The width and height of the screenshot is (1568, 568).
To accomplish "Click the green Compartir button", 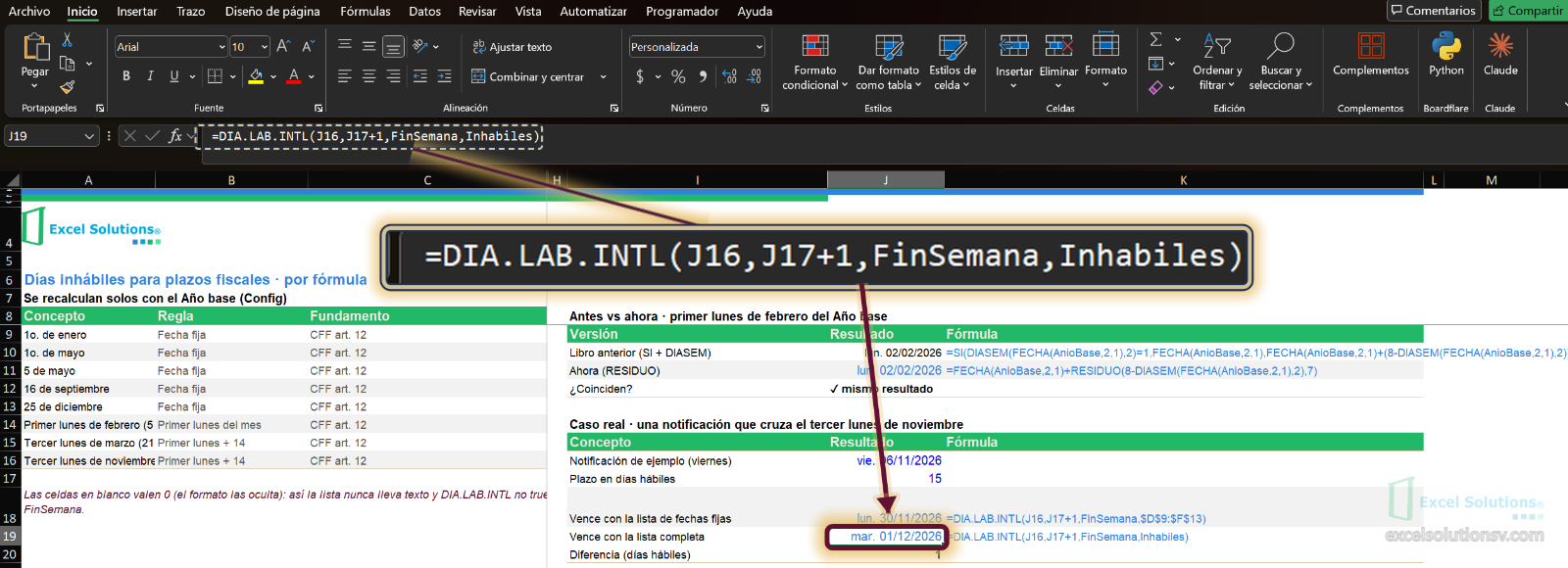I will tap(1528, 11).
